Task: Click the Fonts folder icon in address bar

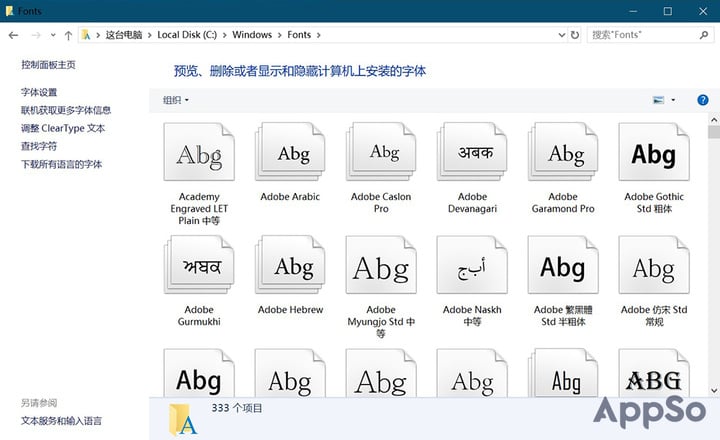Action: (x=86, y=35)
